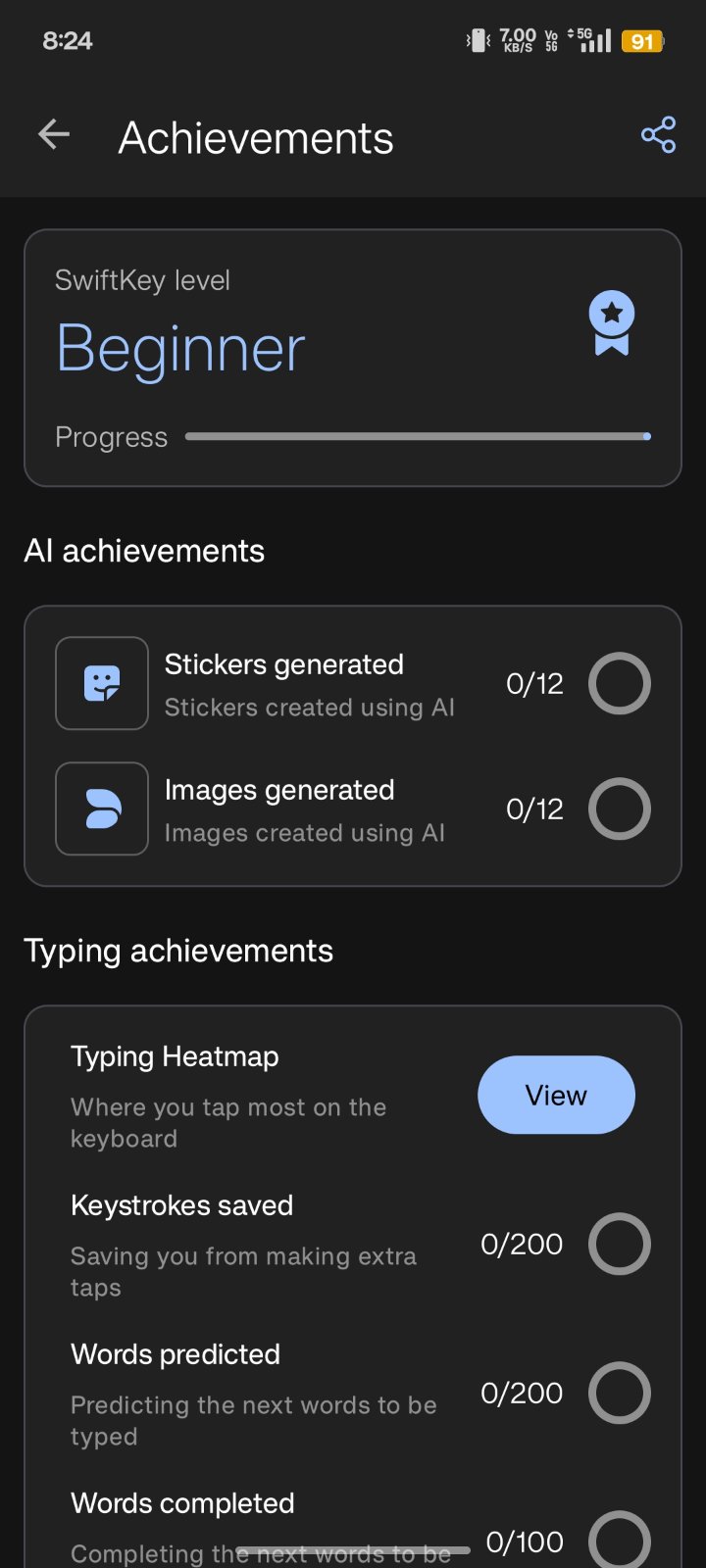
Task: Tap the Stickers generated sticker icon
Action: point(102,683)
